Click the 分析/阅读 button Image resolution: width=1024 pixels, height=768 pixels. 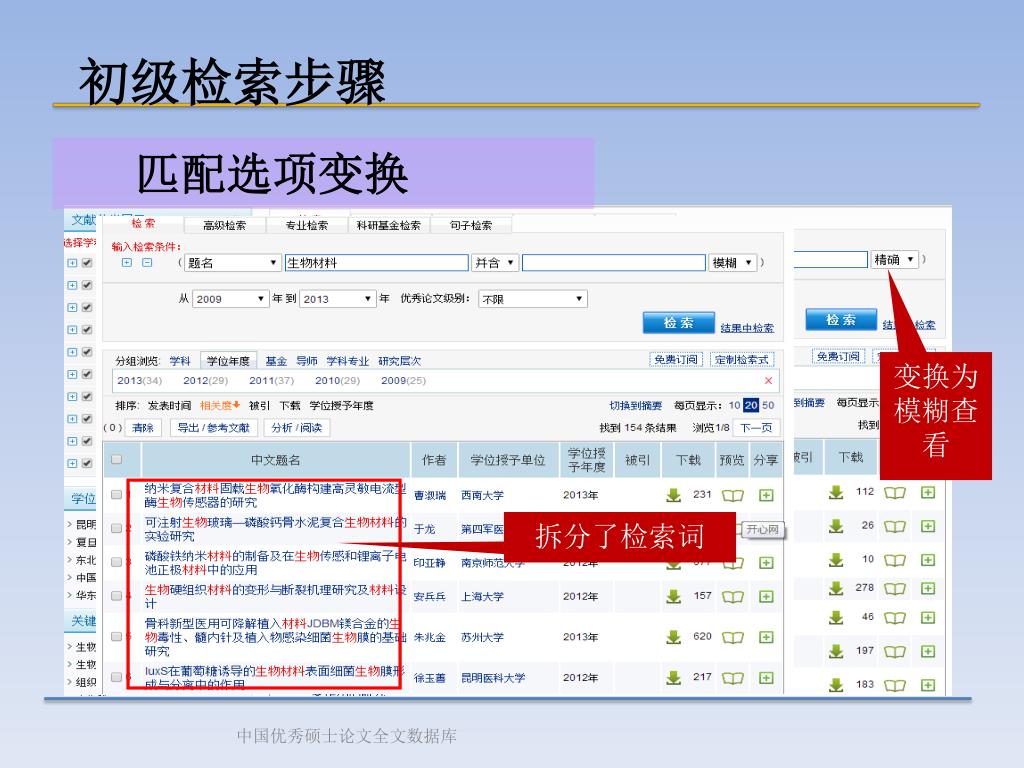click(296, 428)
